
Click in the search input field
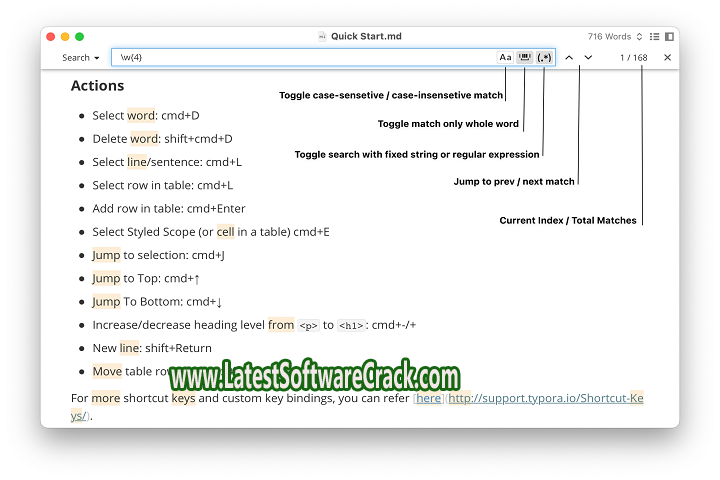click(300, 58)
